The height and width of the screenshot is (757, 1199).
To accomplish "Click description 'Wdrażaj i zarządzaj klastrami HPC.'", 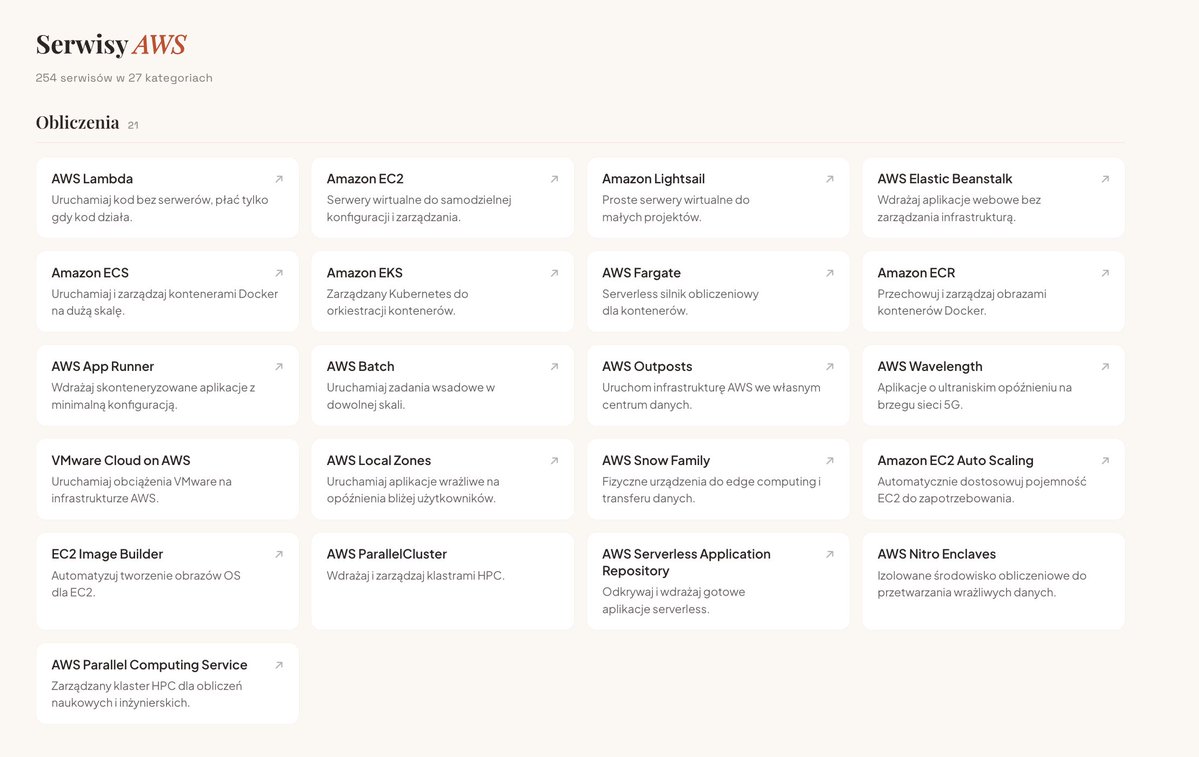I will coord(415,576).
